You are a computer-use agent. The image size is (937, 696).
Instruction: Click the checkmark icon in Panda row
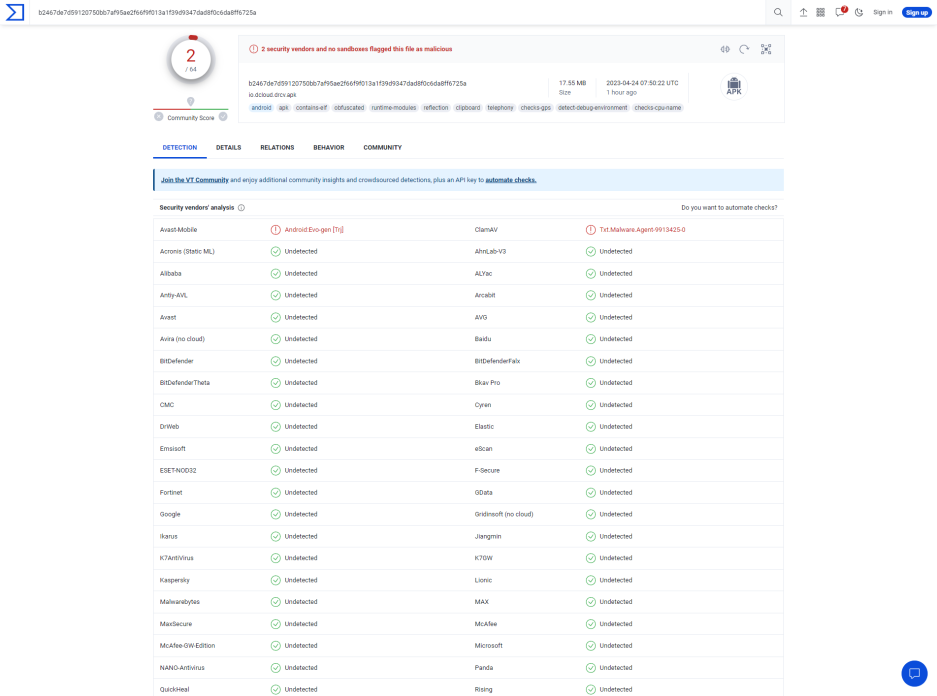pos(590,668)
